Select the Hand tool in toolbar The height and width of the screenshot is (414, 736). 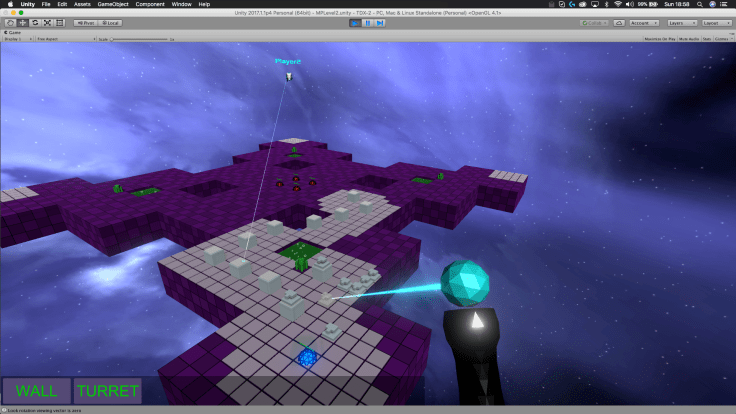coord(10,22)
